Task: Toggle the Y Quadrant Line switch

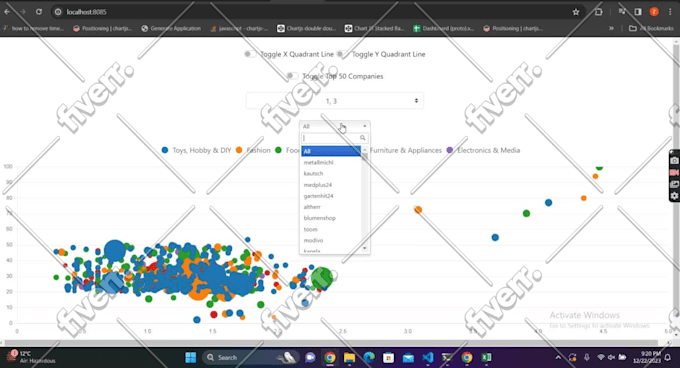Action: click(x=342, y=54)
